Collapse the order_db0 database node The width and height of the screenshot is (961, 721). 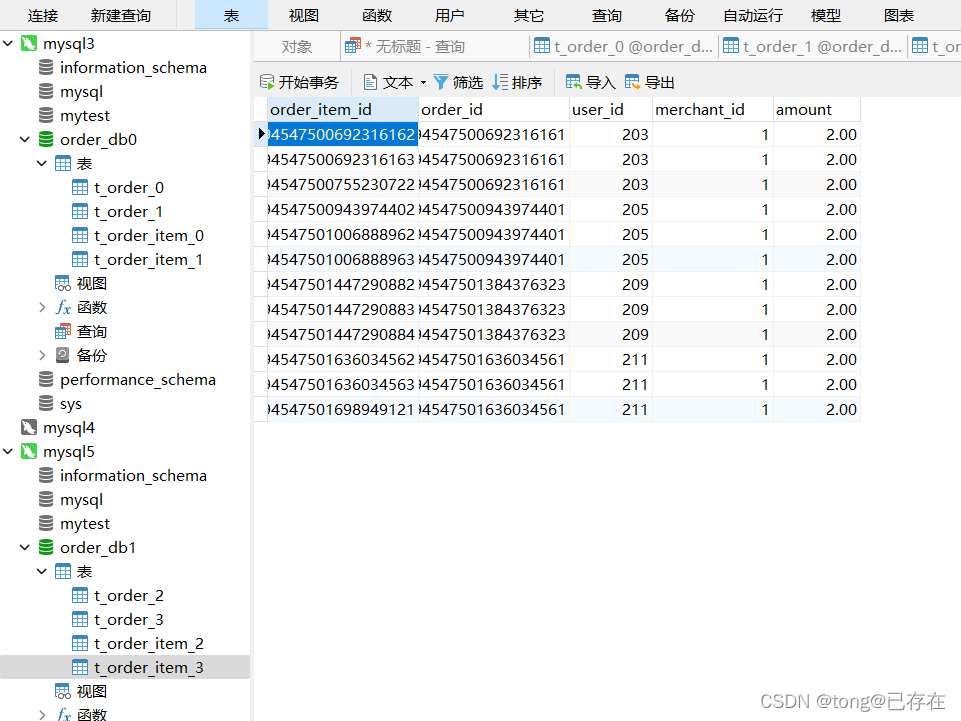tap(25, 140)
